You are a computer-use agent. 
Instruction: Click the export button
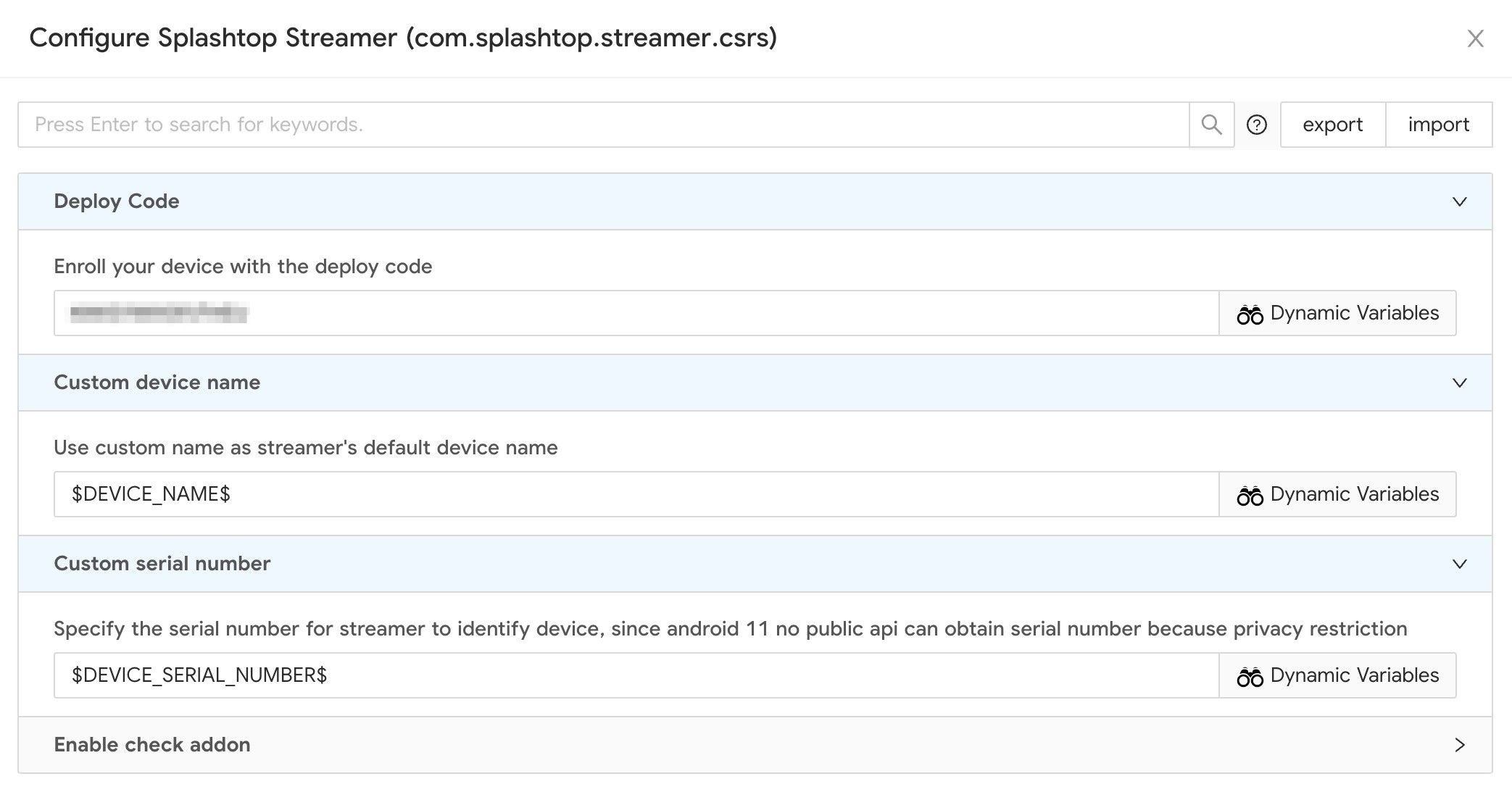pos(1333,125)
